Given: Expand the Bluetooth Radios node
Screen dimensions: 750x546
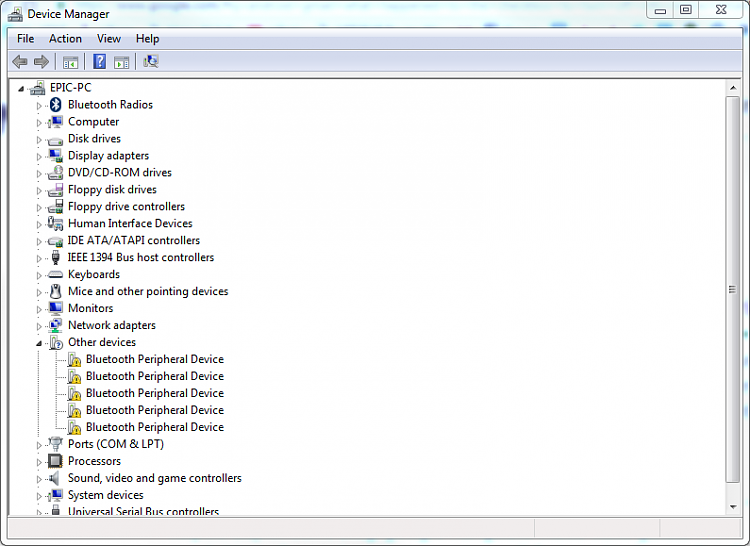Looking at the screenshot, I should click(39, 106).
